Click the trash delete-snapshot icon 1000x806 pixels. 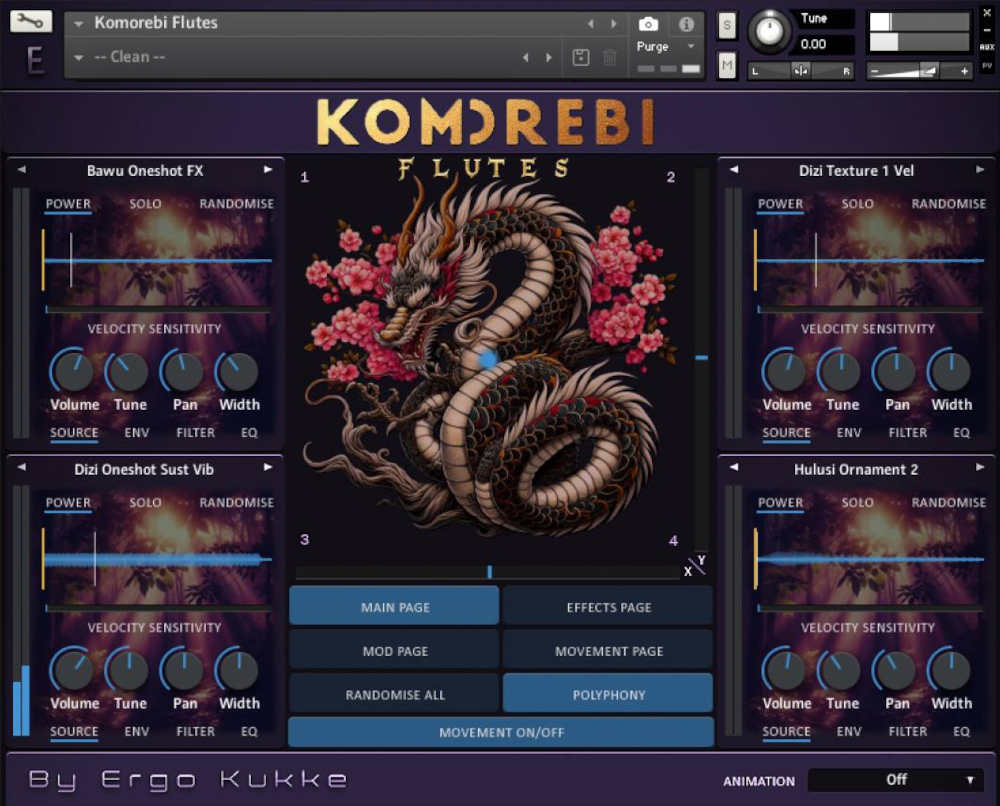611,57
